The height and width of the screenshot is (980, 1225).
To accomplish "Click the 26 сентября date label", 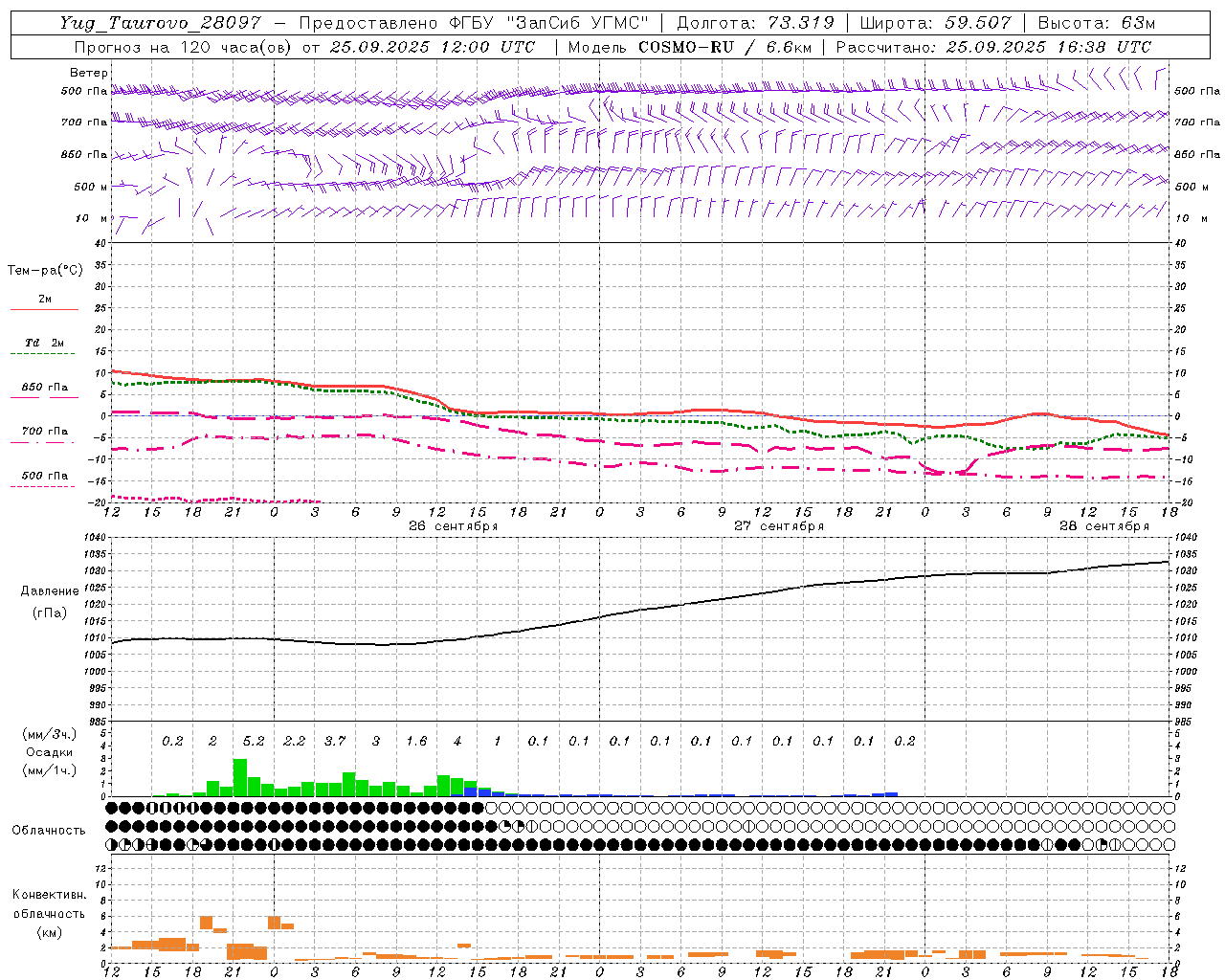I will 453,526.
